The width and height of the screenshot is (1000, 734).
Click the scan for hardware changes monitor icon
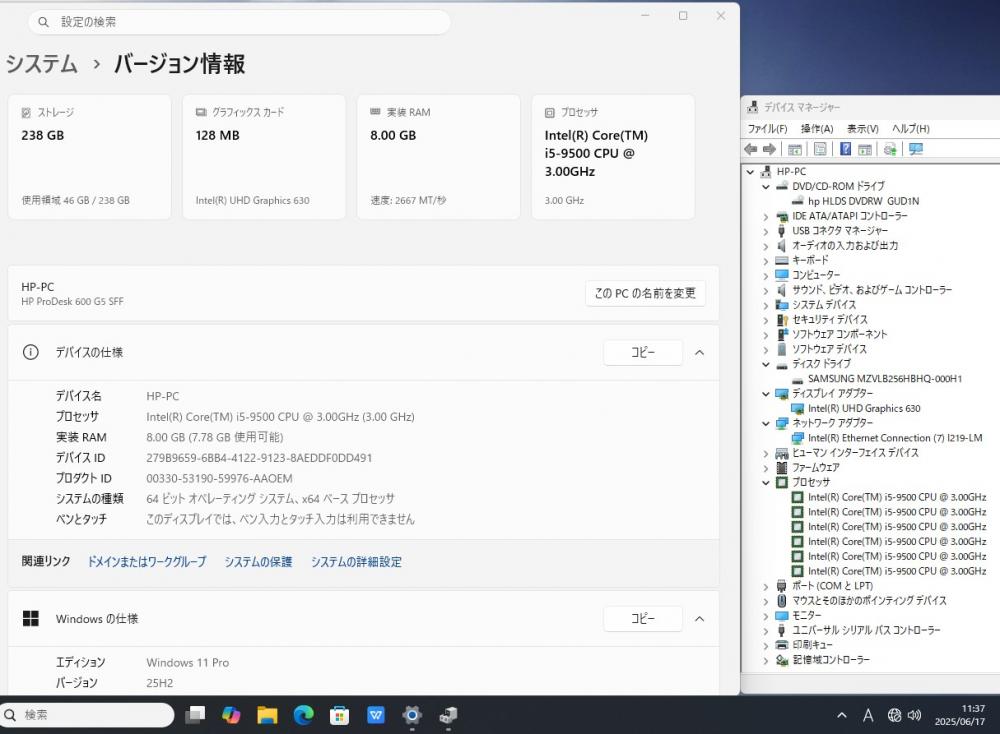click(916, 149)
